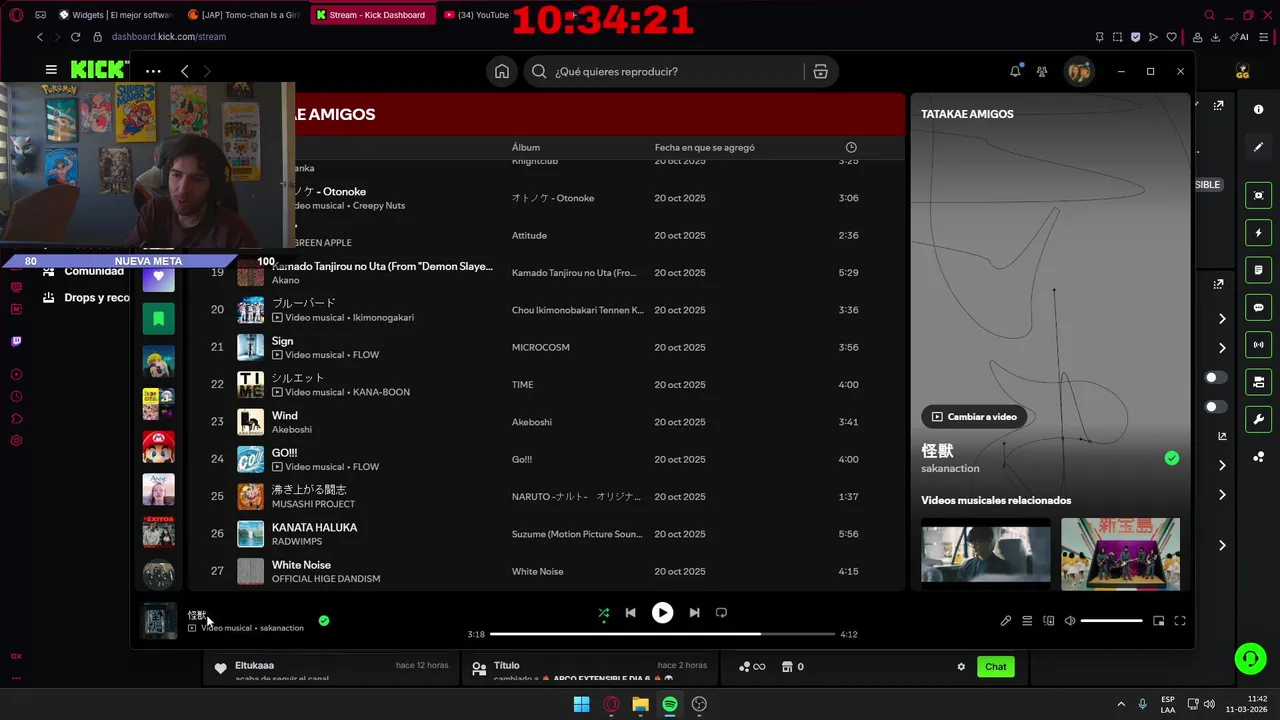Image resolution: width=1280 pixels, height=720 pixels.
Task: Open Windows Start menu
Action: pos(581,704)
